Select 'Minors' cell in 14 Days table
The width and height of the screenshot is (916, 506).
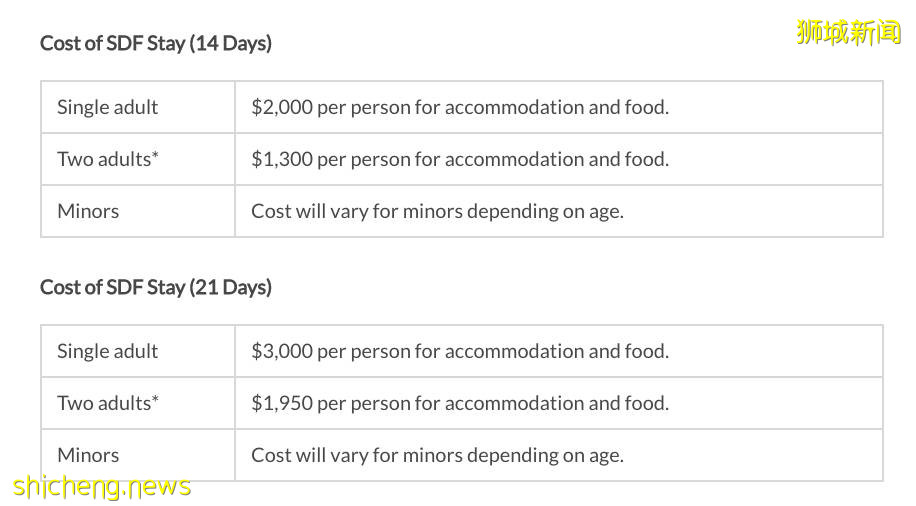click(88, 211)
